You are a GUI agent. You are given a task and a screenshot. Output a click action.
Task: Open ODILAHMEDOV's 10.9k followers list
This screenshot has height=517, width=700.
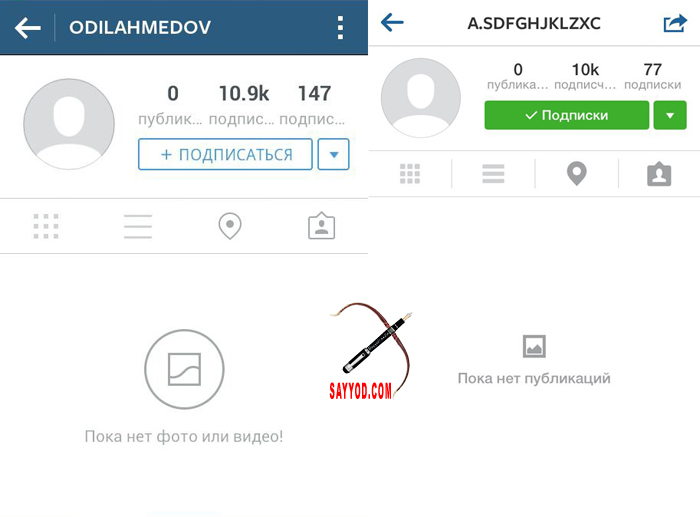click(x=243, y=105)
